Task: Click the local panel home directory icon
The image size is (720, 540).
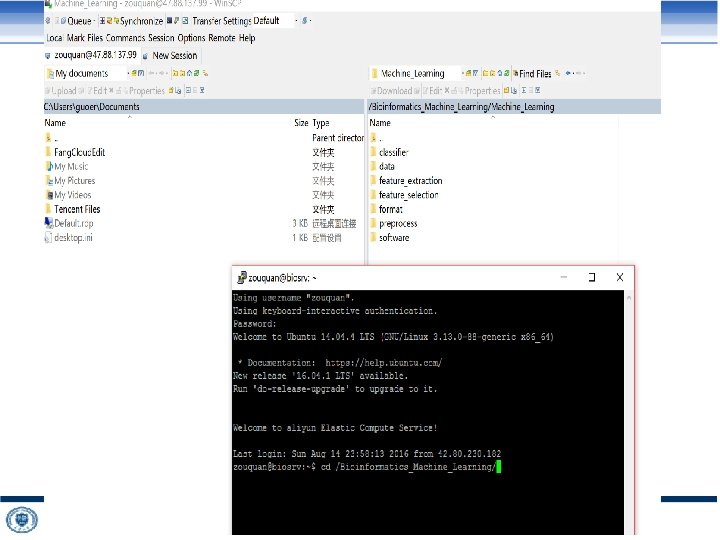Action: tap(189, 73)
